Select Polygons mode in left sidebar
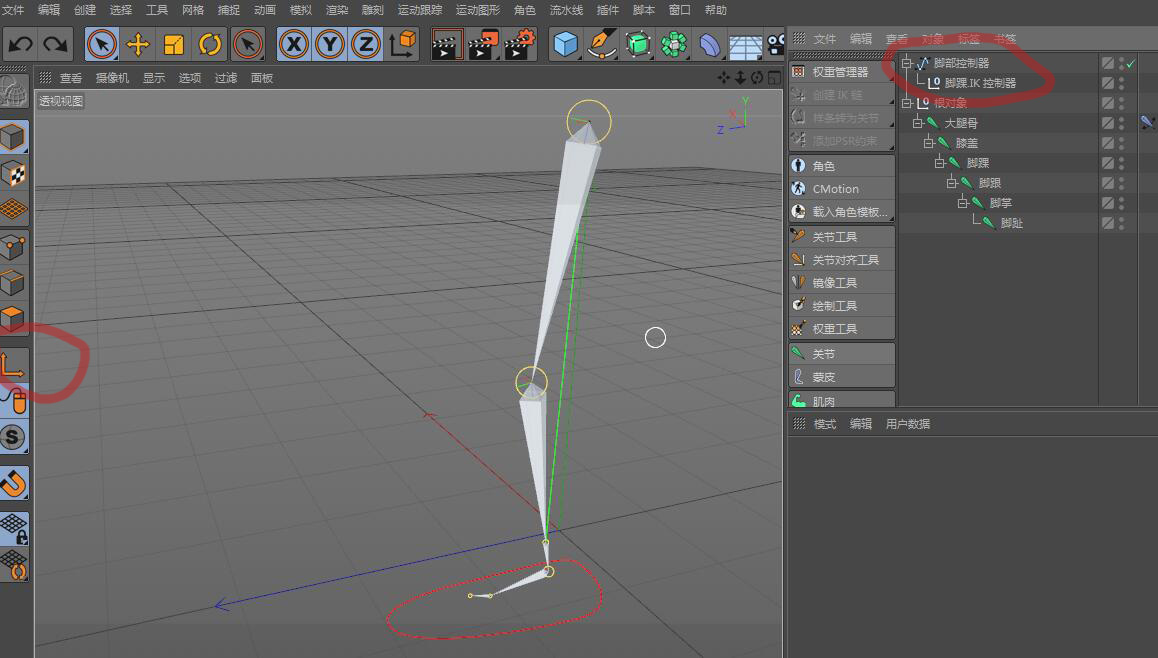 (x=13, y=318)
